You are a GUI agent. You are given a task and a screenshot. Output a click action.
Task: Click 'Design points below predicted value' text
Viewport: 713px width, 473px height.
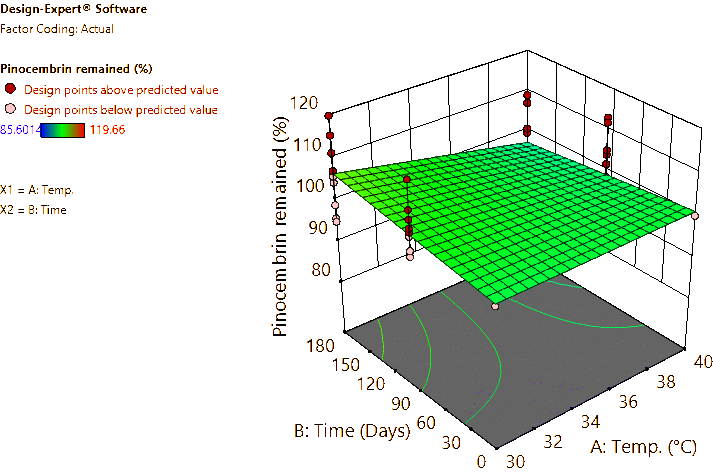[x=121, y=108]
